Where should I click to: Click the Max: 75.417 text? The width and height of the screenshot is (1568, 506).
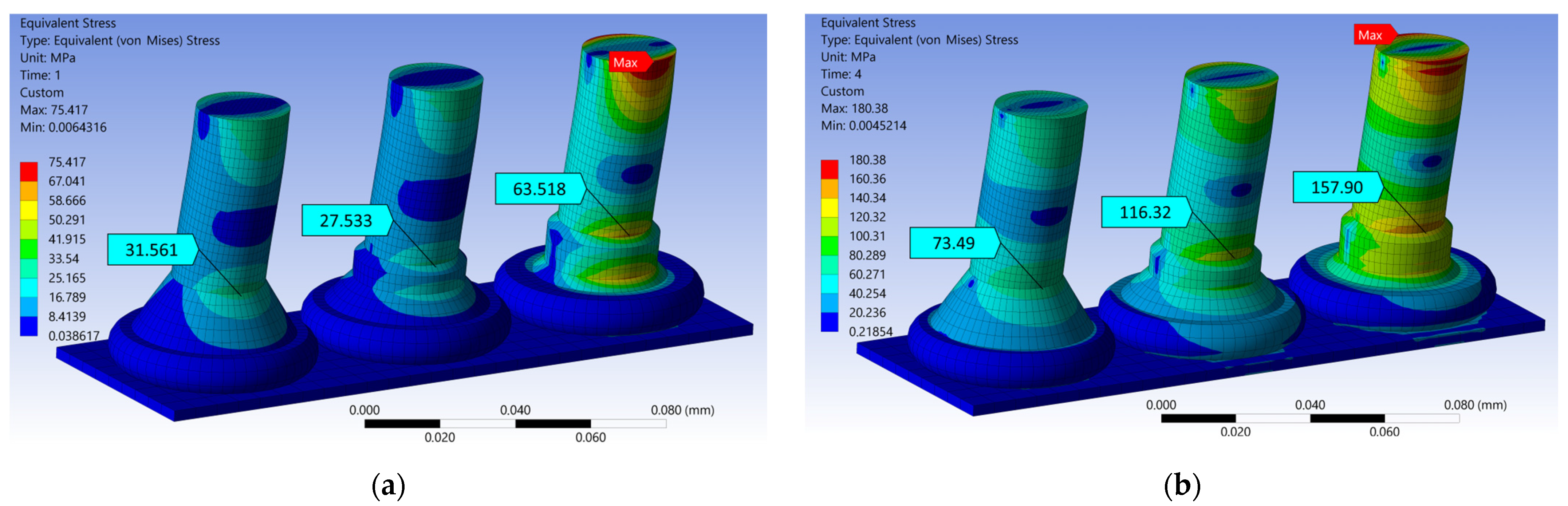point(54,110)
